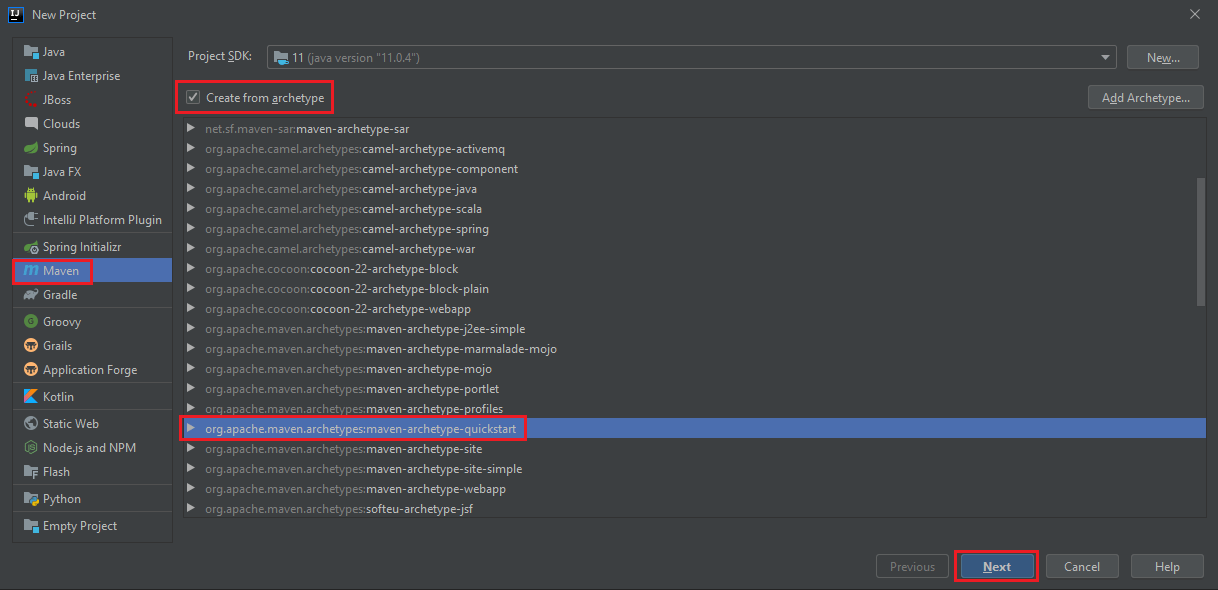Toggle the Create from archetype checkbox
1218x590 pixels.
[191, 97]
